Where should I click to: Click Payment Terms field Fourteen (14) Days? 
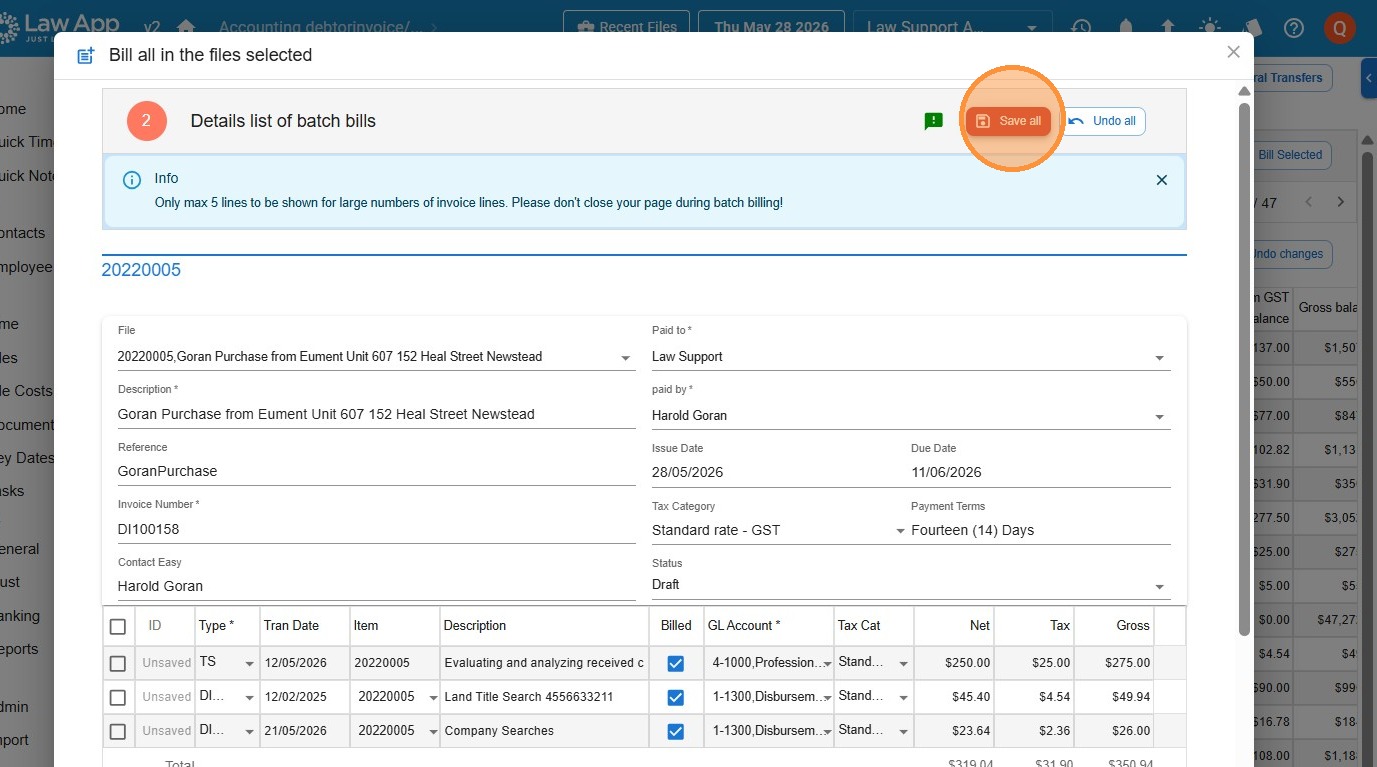1040,530
